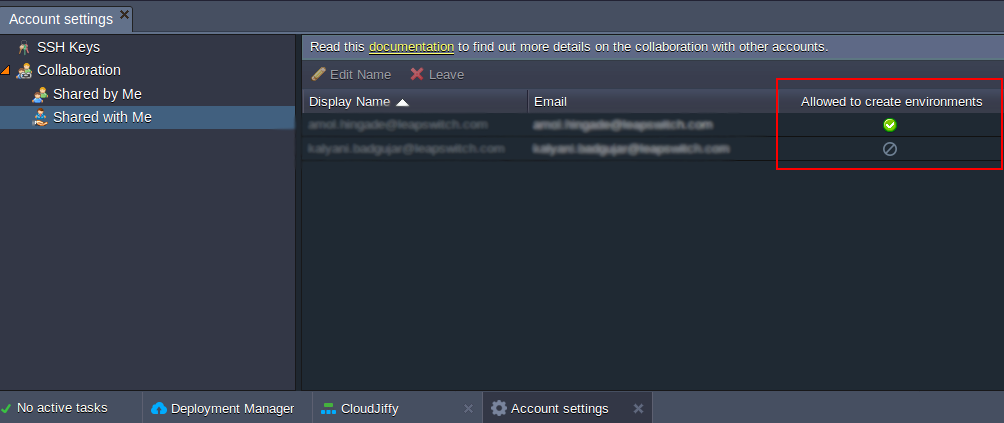Click the Deployment Manager cloud icon

(159, 408)
